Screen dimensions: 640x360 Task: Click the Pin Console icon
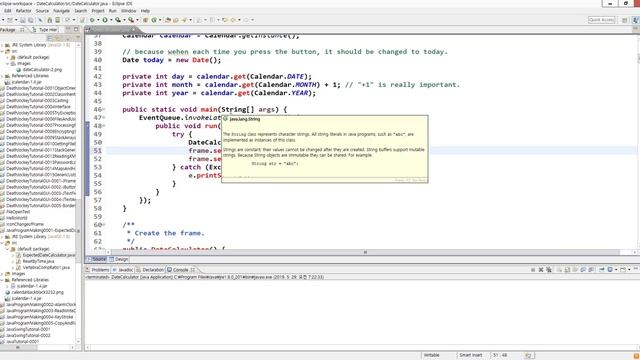602,270
